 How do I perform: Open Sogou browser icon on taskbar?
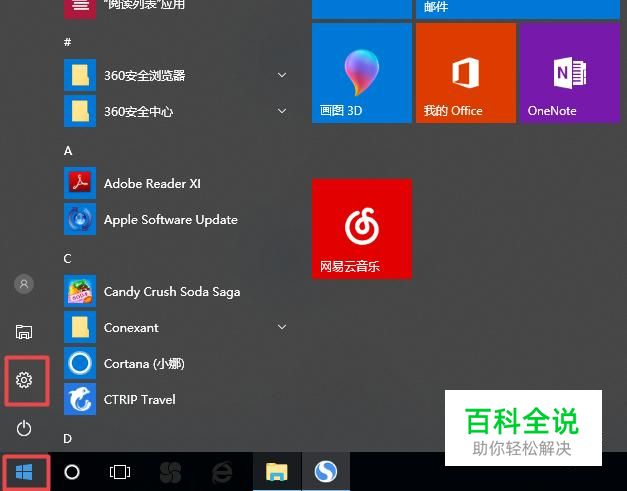[x=325, y=472]
